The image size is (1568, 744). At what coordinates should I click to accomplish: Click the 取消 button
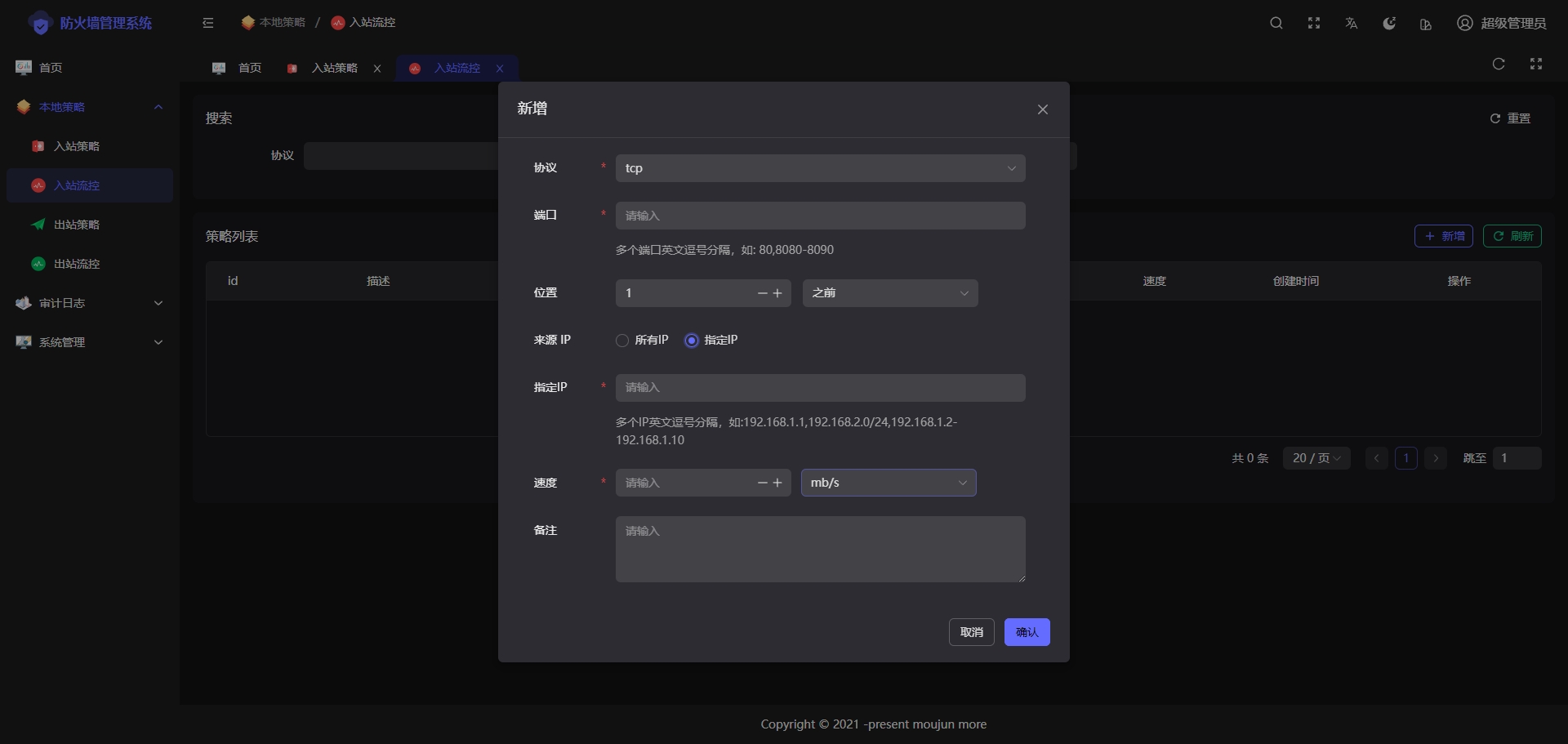(x=972, y=632)
